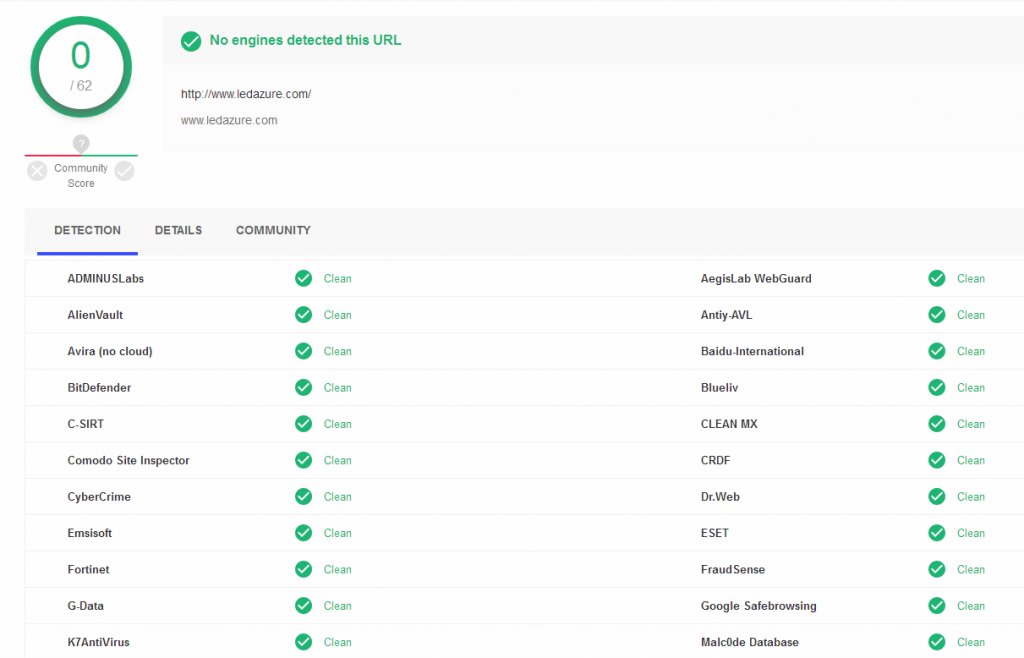Click the Avira (no cloud) check icon

click(304, 351)
